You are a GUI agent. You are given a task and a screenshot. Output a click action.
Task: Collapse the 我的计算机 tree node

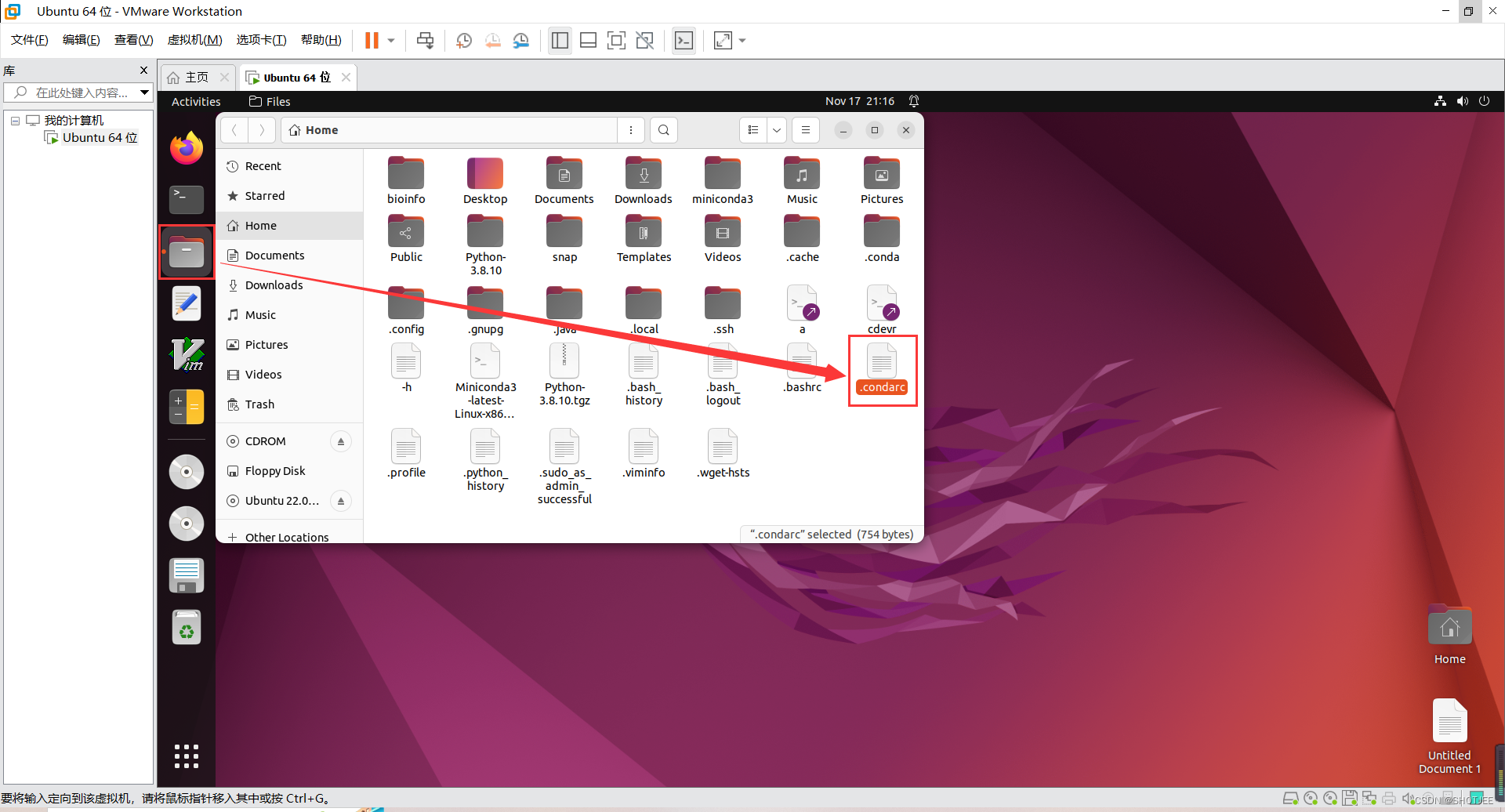[15, 121]
